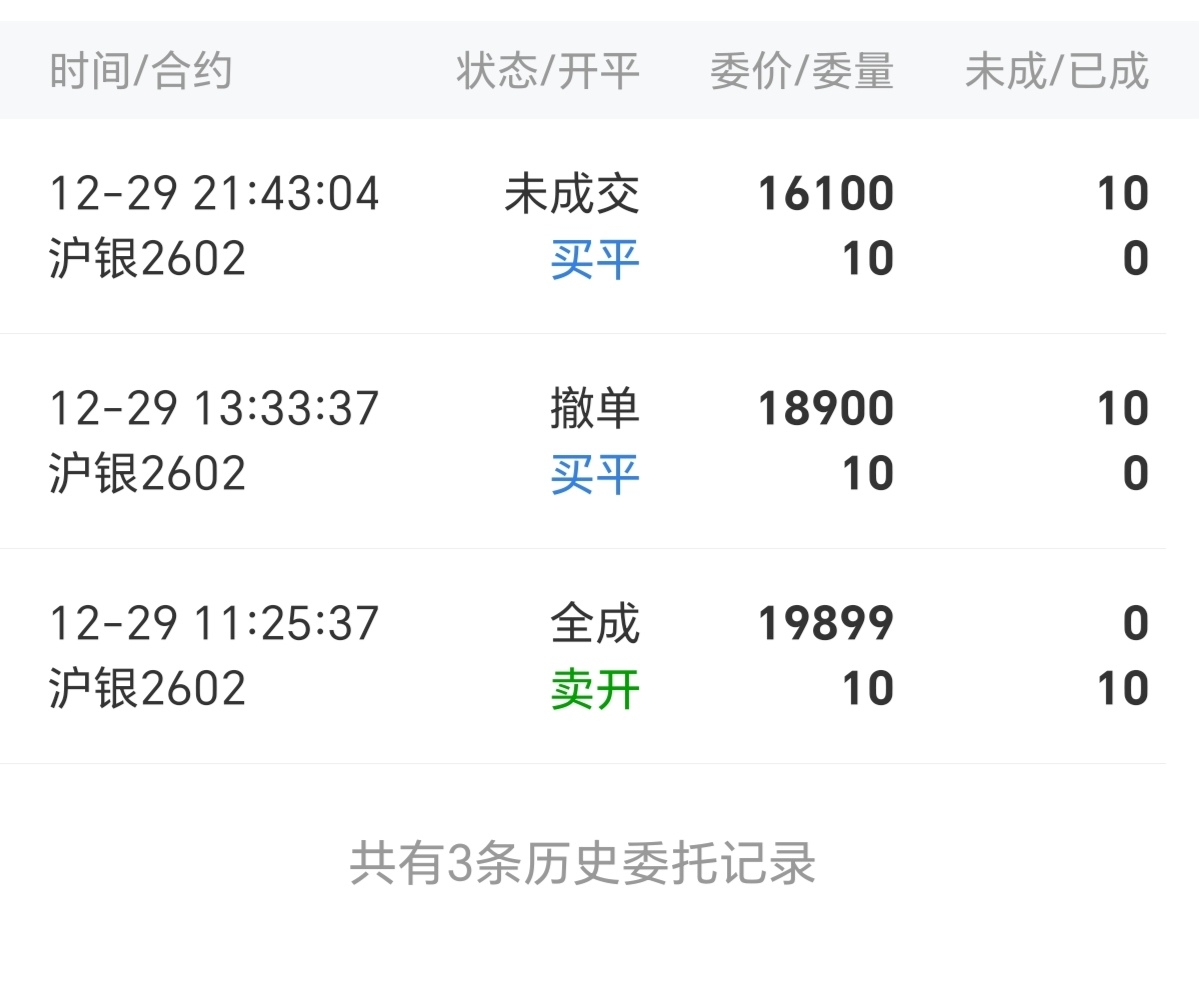Click the 撤单 status label
This screenshot has width=1199, height=984.
[x=595, y=409]
